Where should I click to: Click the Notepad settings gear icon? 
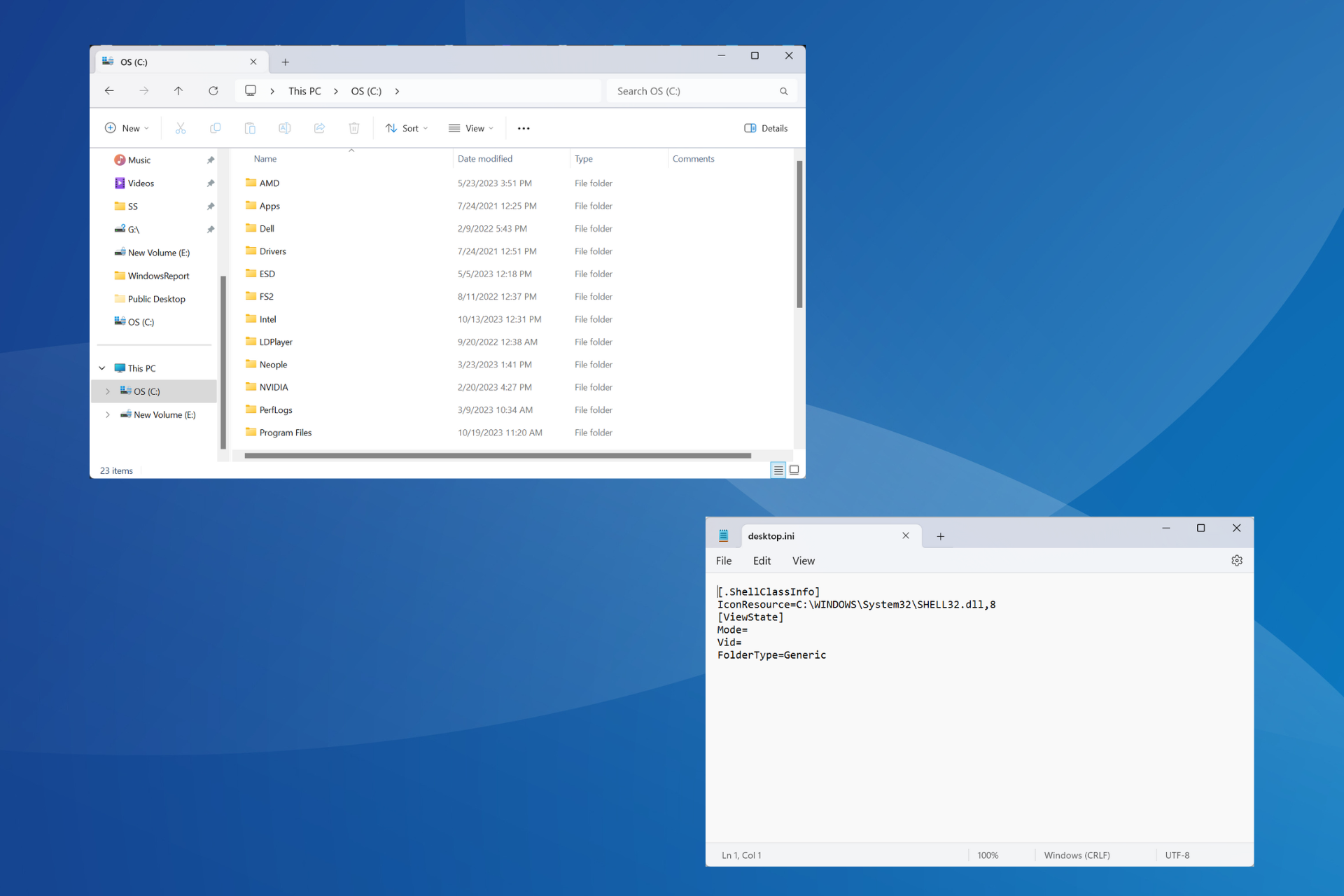point(1237,561)
